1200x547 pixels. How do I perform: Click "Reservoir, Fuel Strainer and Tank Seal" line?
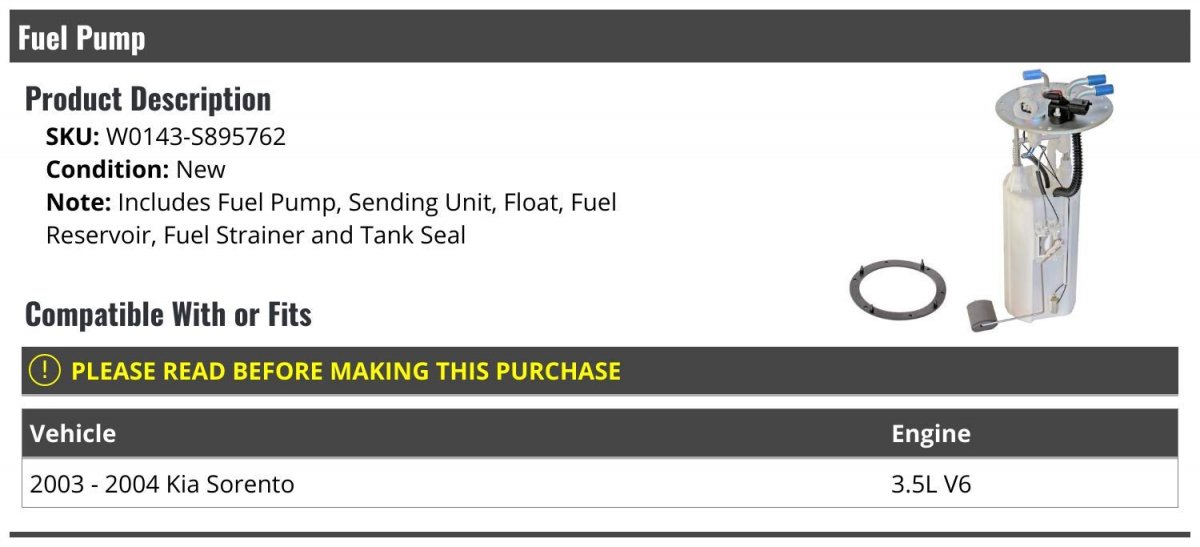click(x=256, y=236)
